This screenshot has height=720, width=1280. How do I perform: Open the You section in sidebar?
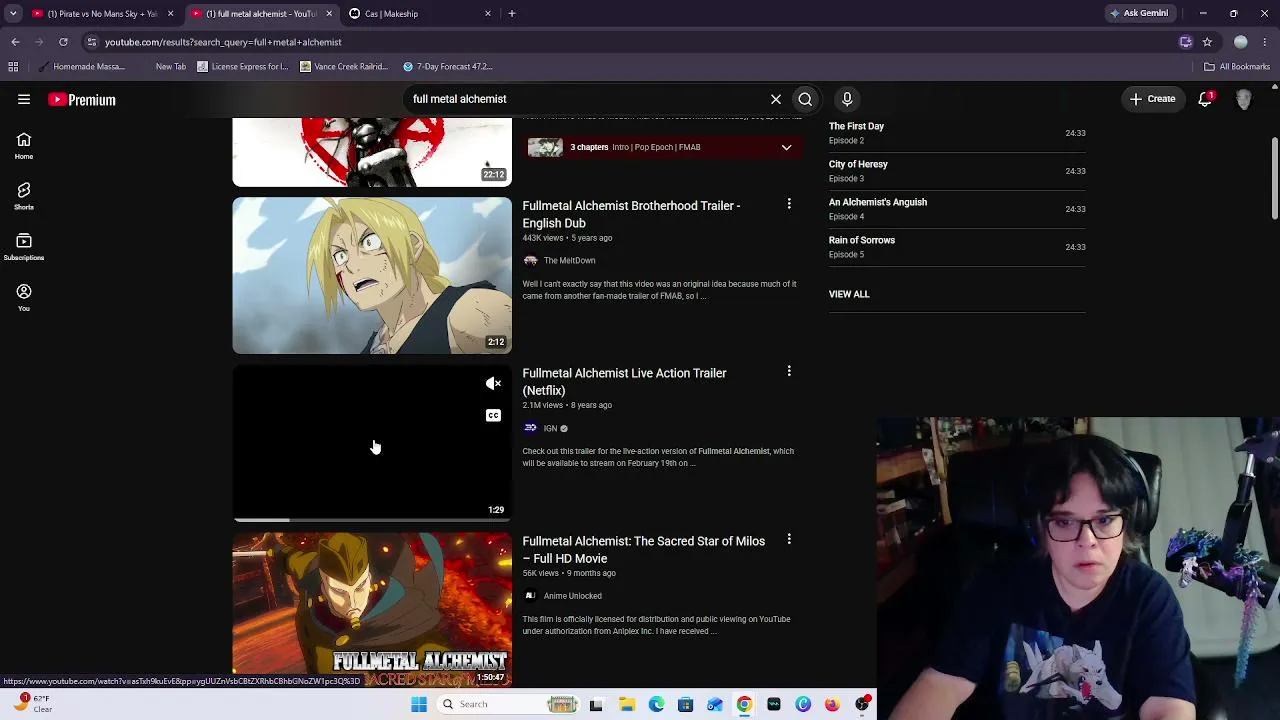coord(24,298)
